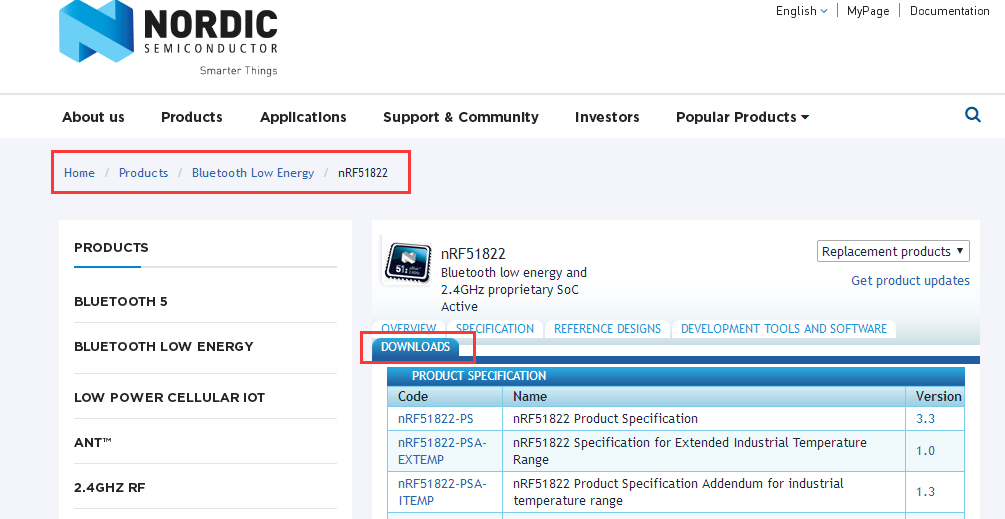Open Support & Community menu

(x=460, y=117)
